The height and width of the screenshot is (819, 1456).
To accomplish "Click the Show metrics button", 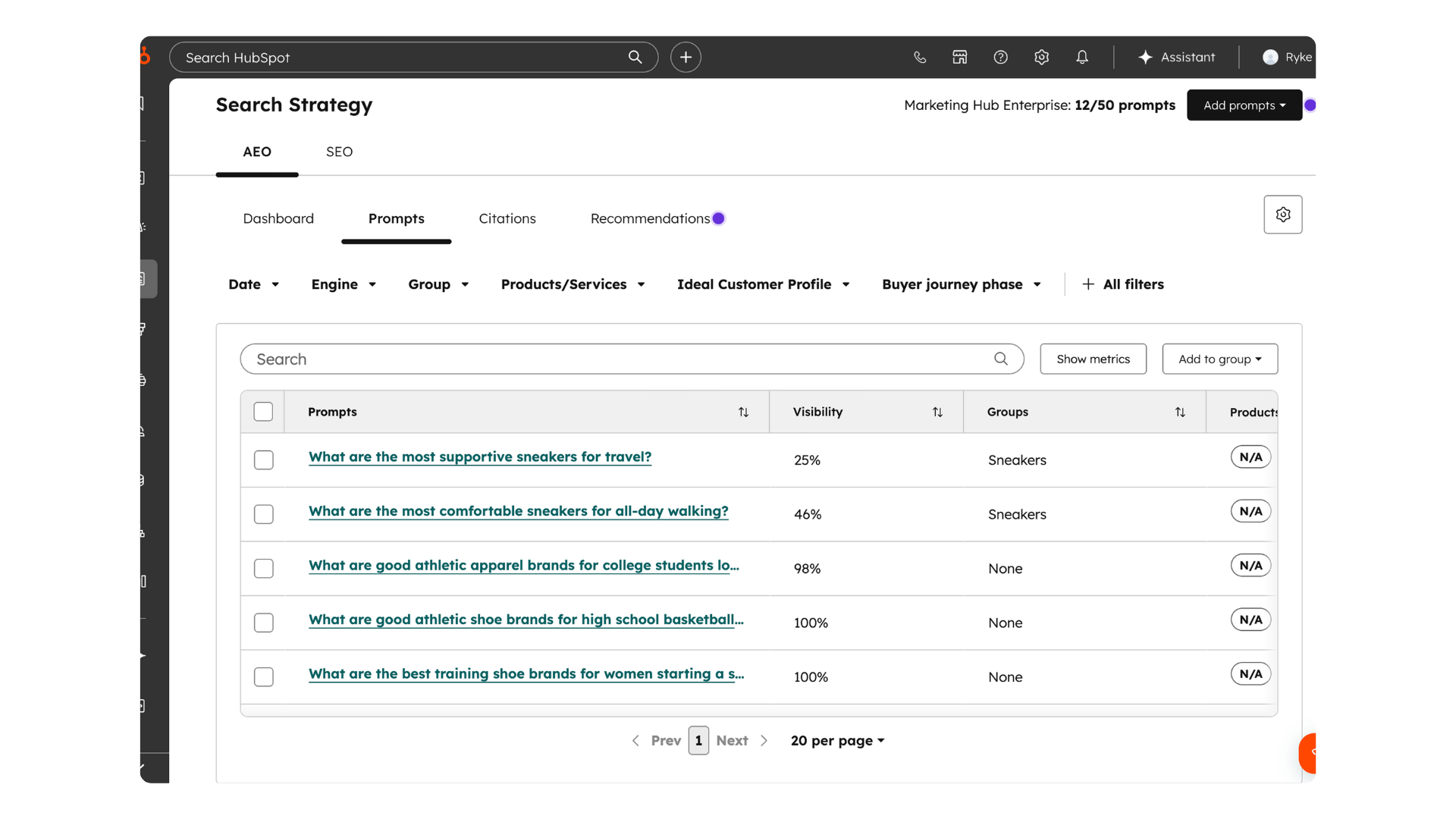I will [1093, 359].
